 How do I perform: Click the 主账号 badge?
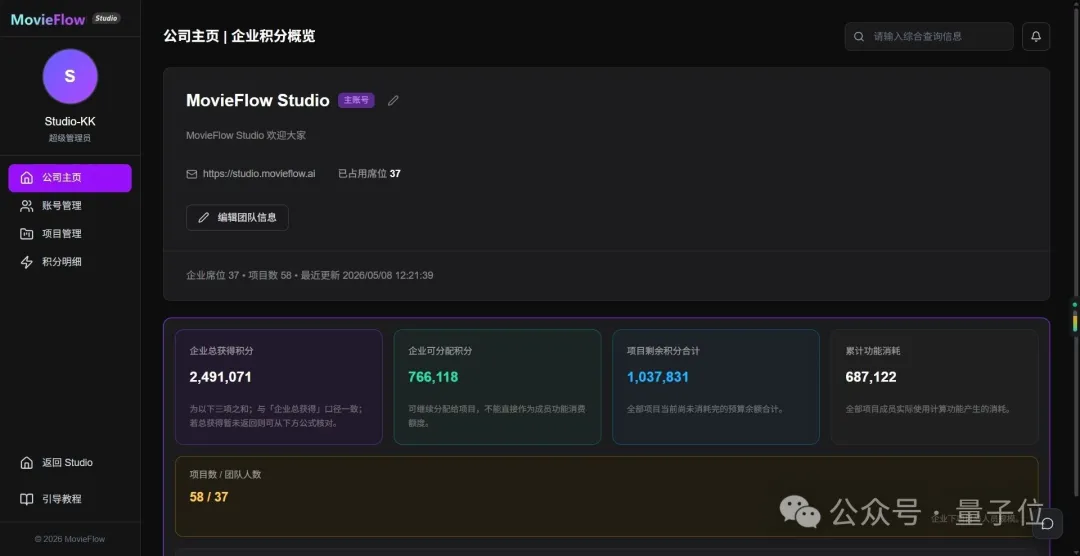coord(356,101)
